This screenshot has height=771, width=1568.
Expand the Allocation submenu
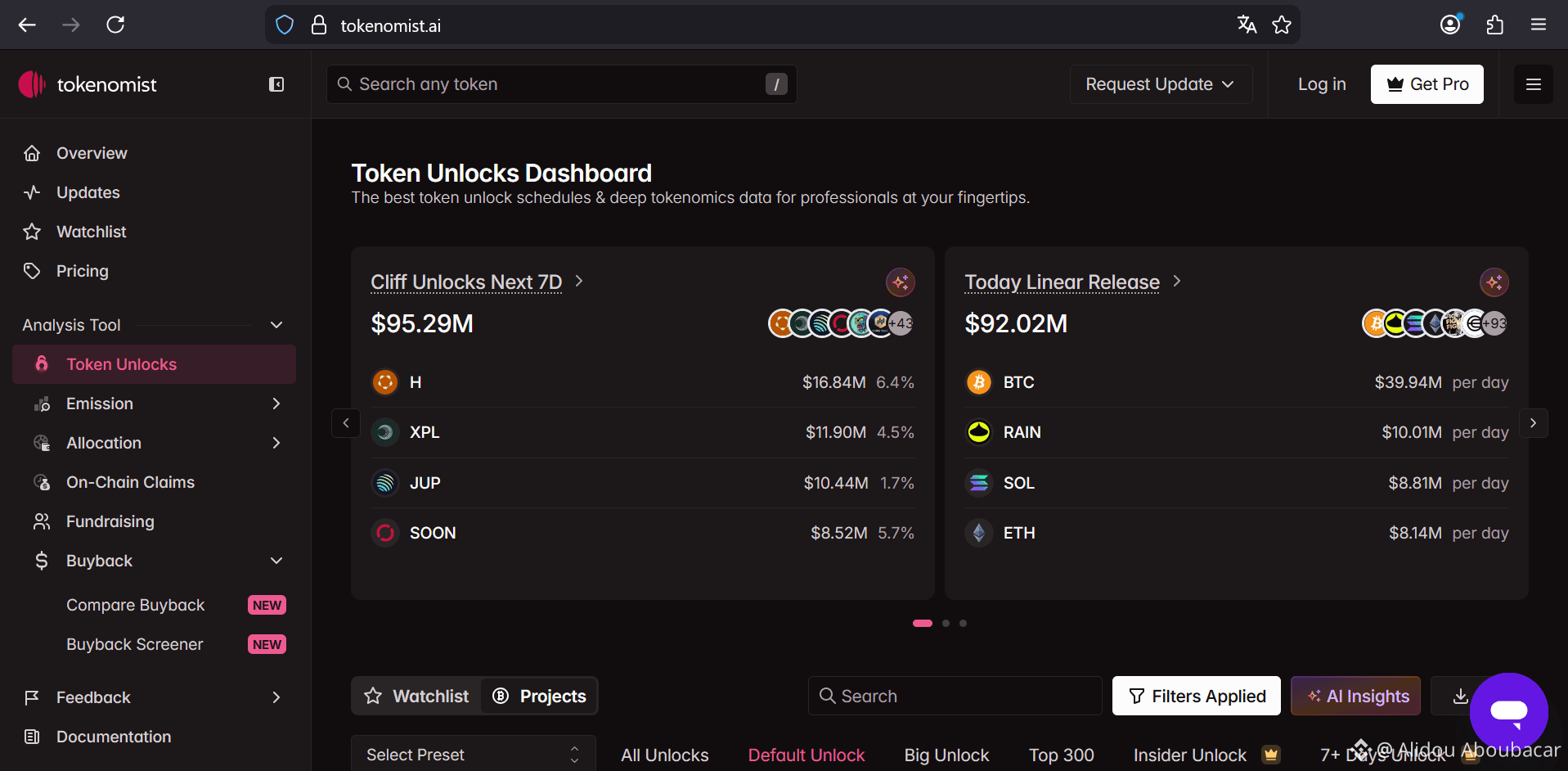pos(276,443)
